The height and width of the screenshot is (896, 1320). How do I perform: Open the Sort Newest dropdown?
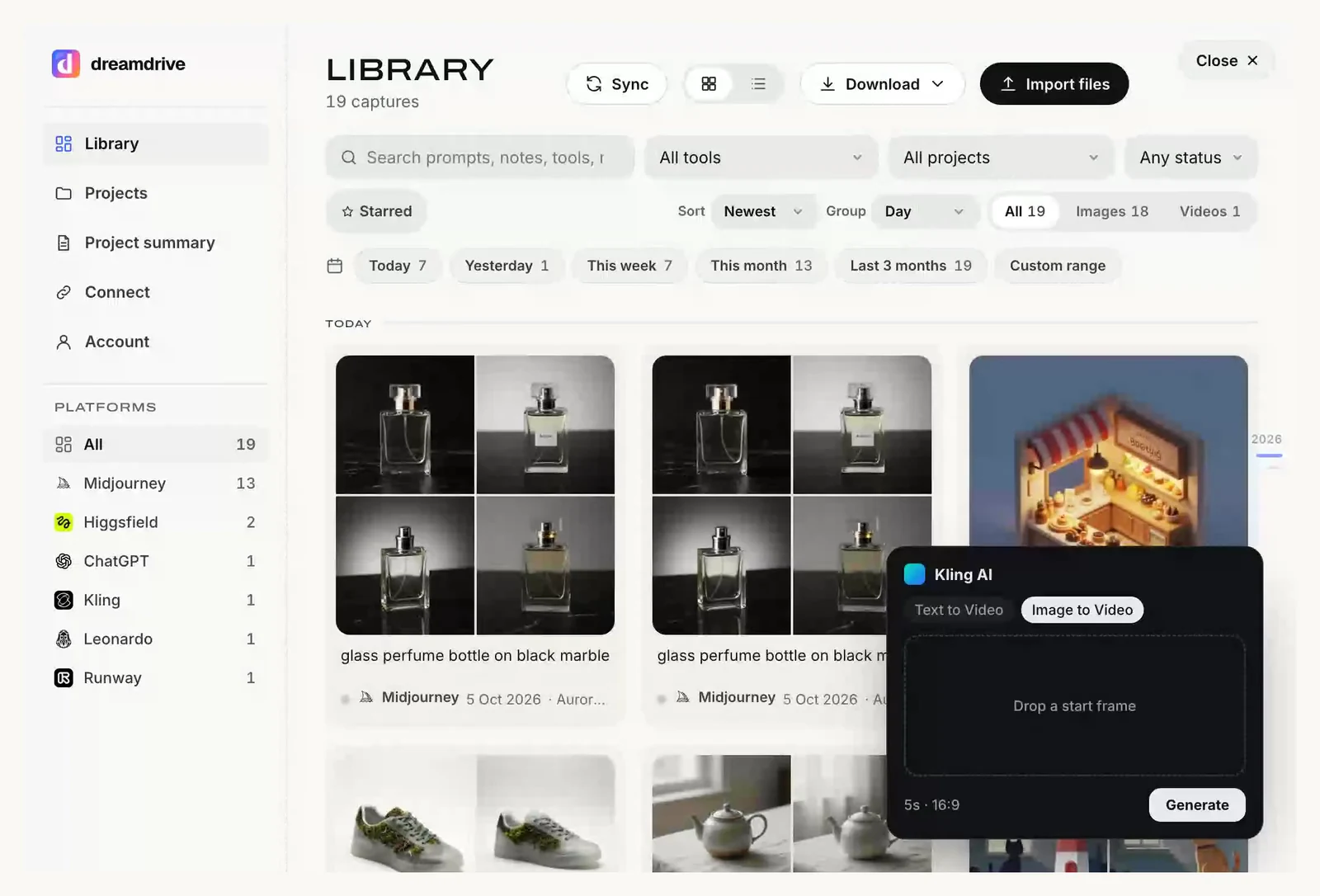(763, 211)
